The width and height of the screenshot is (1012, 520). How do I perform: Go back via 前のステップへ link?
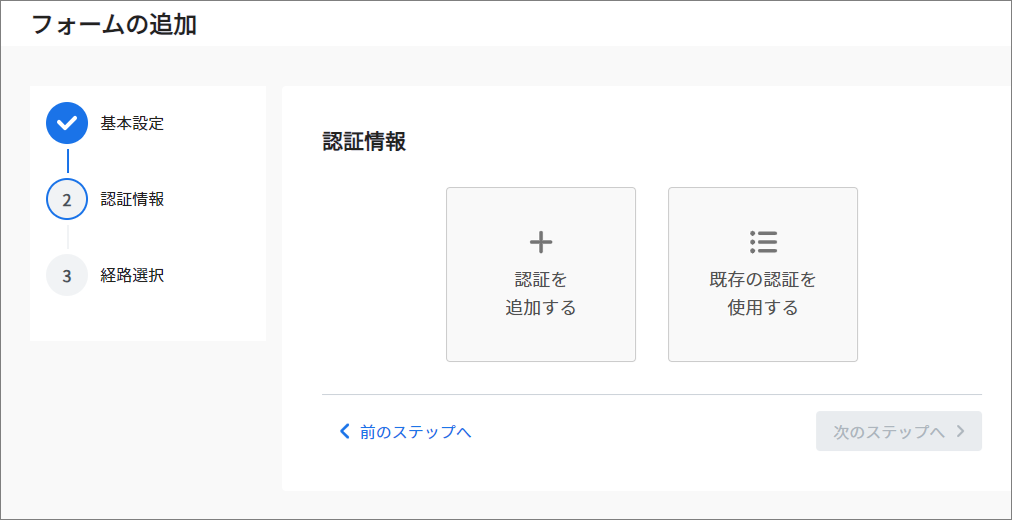click(x=405, y=432)
